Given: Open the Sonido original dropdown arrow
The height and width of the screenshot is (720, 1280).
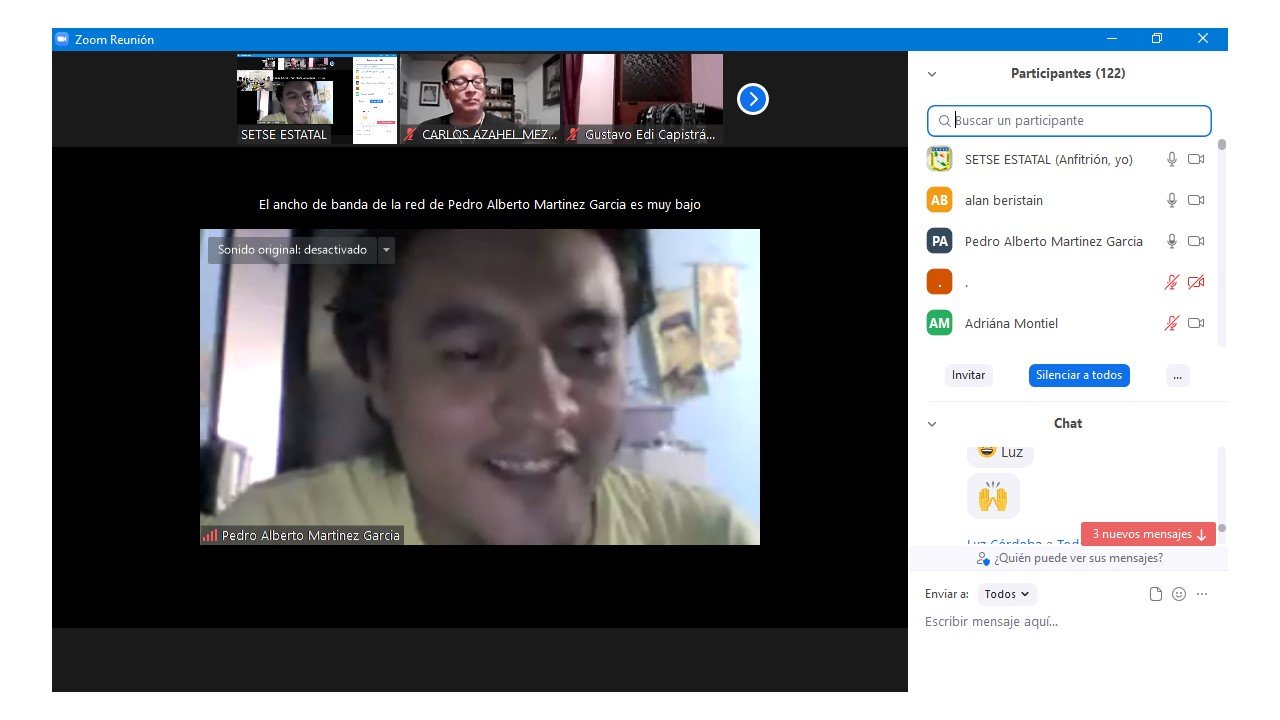Looking at the screenshot, I should (x=387, y=250).
